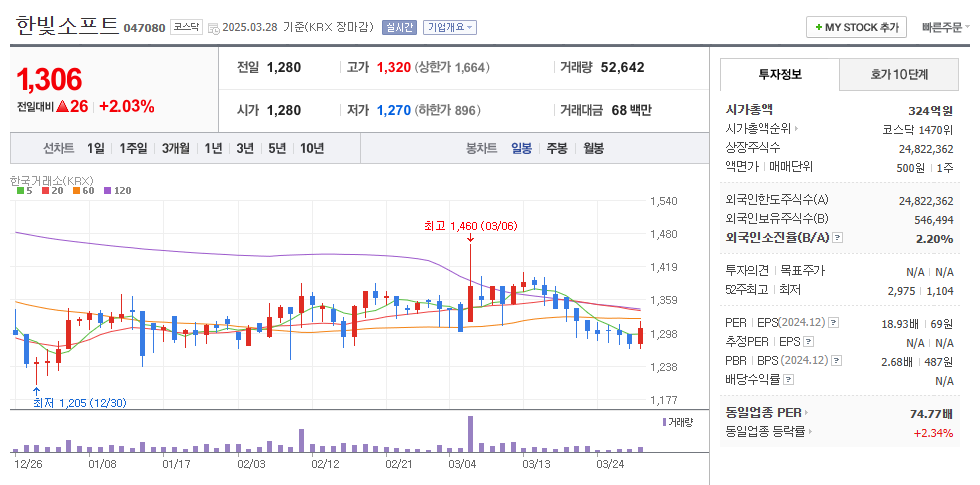Click the 시가총액 value 324억원
This screenshot has height=485, width=980.
coord(931,111)
